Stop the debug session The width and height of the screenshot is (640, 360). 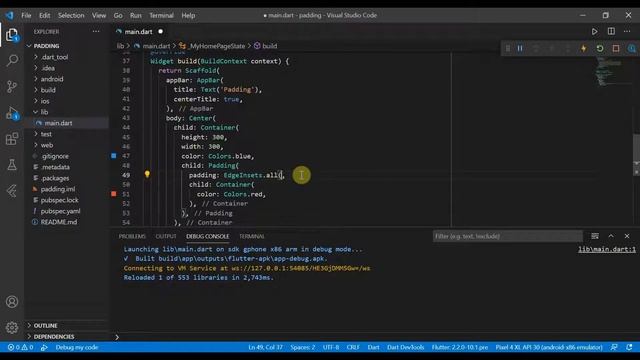click(x=616, y=49)
